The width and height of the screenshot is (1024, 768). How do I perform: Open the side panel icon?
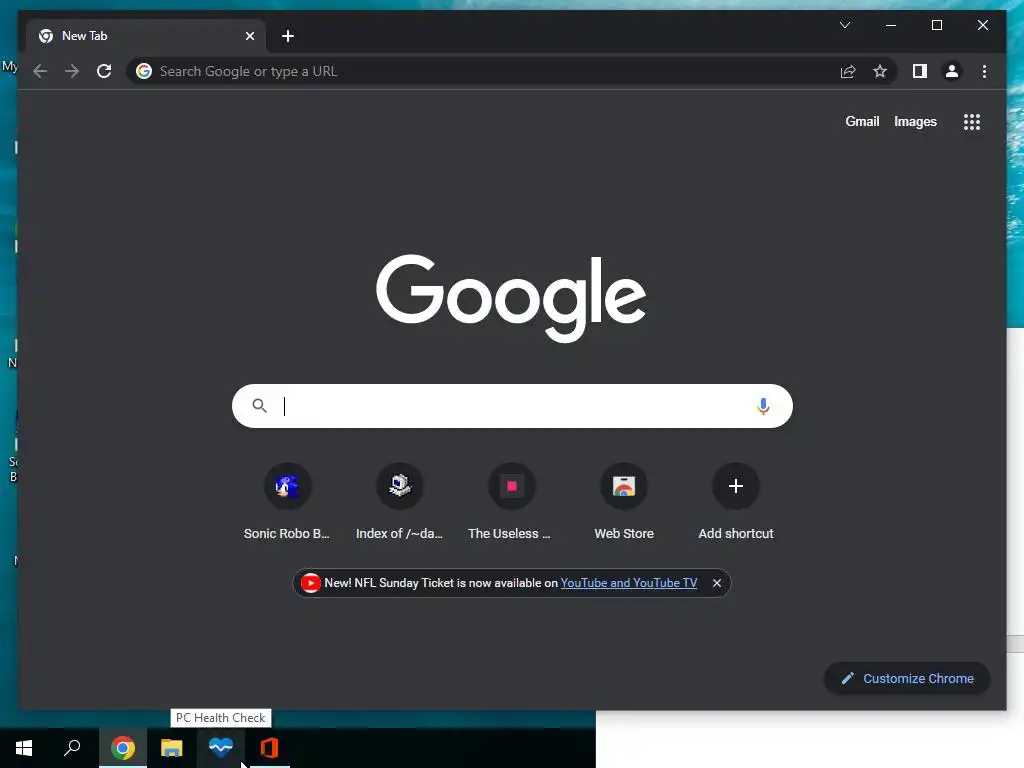(x=920, y=71)
